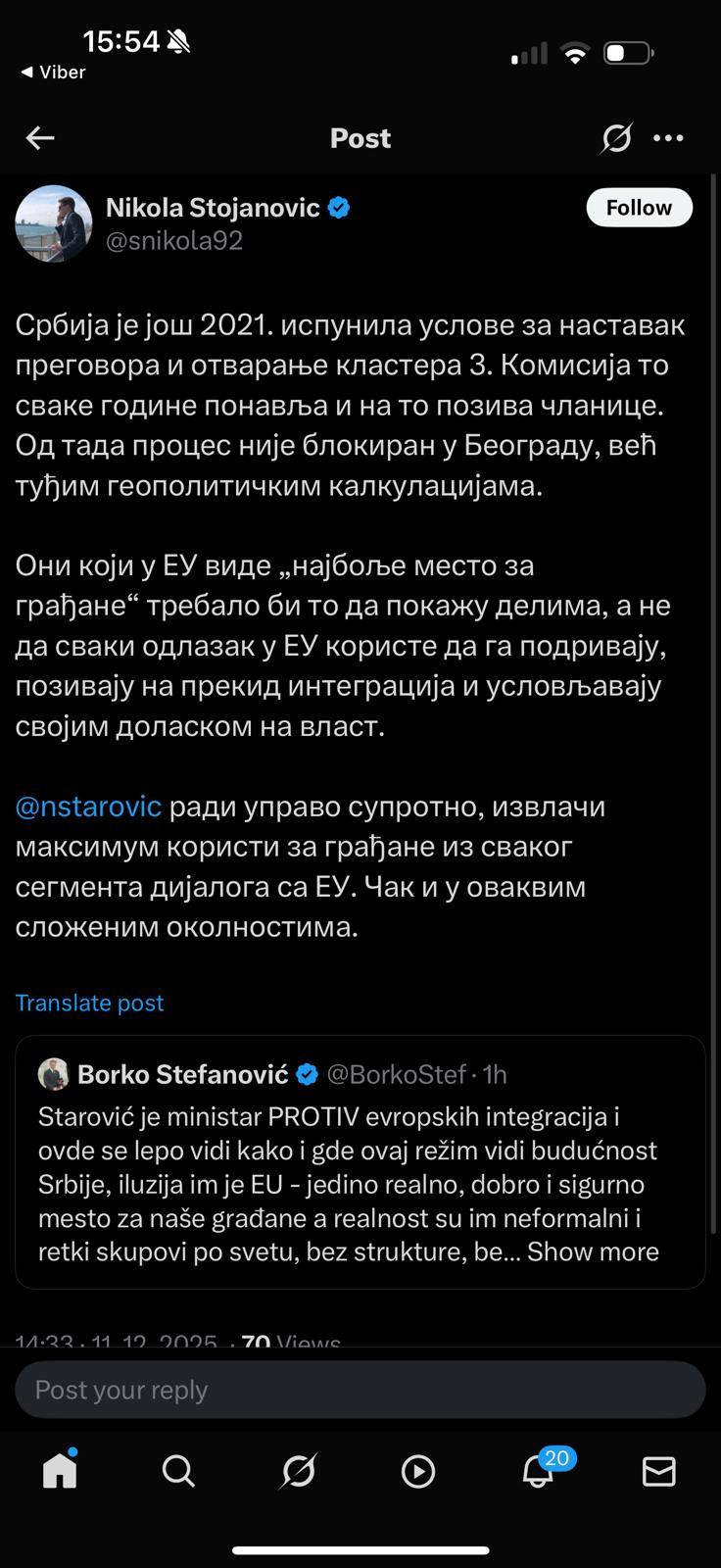Follow Nikola Stojanovic
The image size is (721, 1568).
[639, 208]
